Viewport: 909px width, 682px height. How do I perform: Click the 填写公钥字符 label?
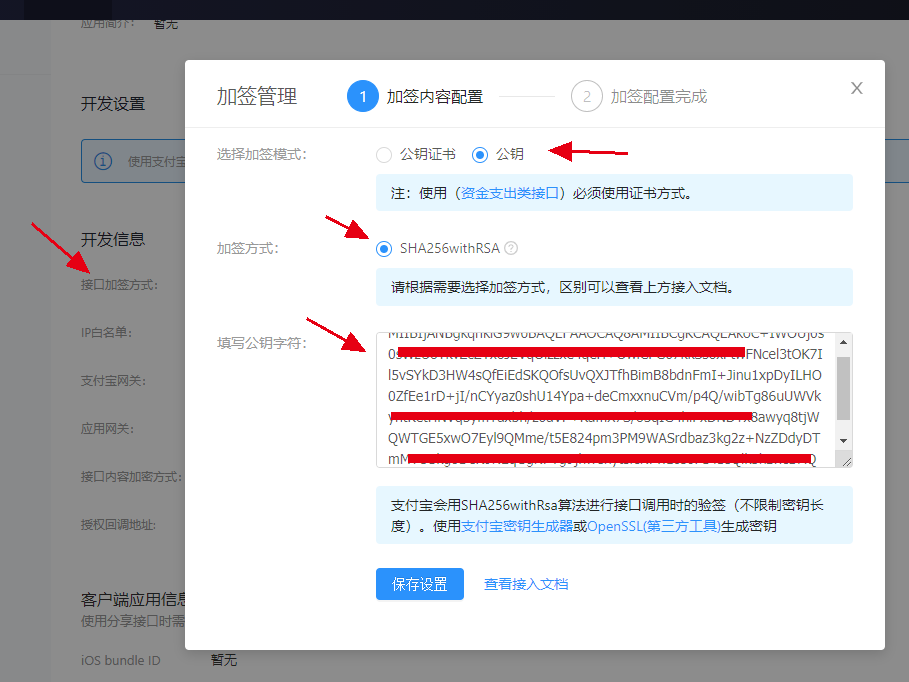[x=262, y=343]
